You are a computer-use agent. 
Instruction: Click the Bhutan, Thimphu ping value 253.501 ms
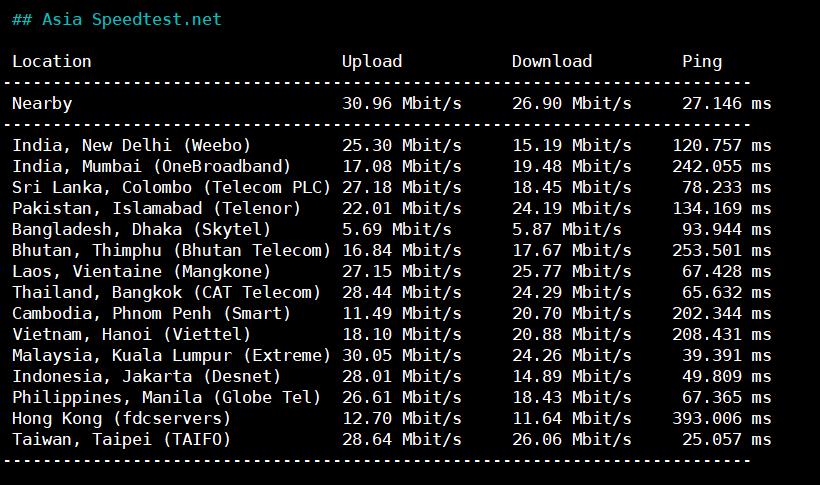(x=722, y=250)
